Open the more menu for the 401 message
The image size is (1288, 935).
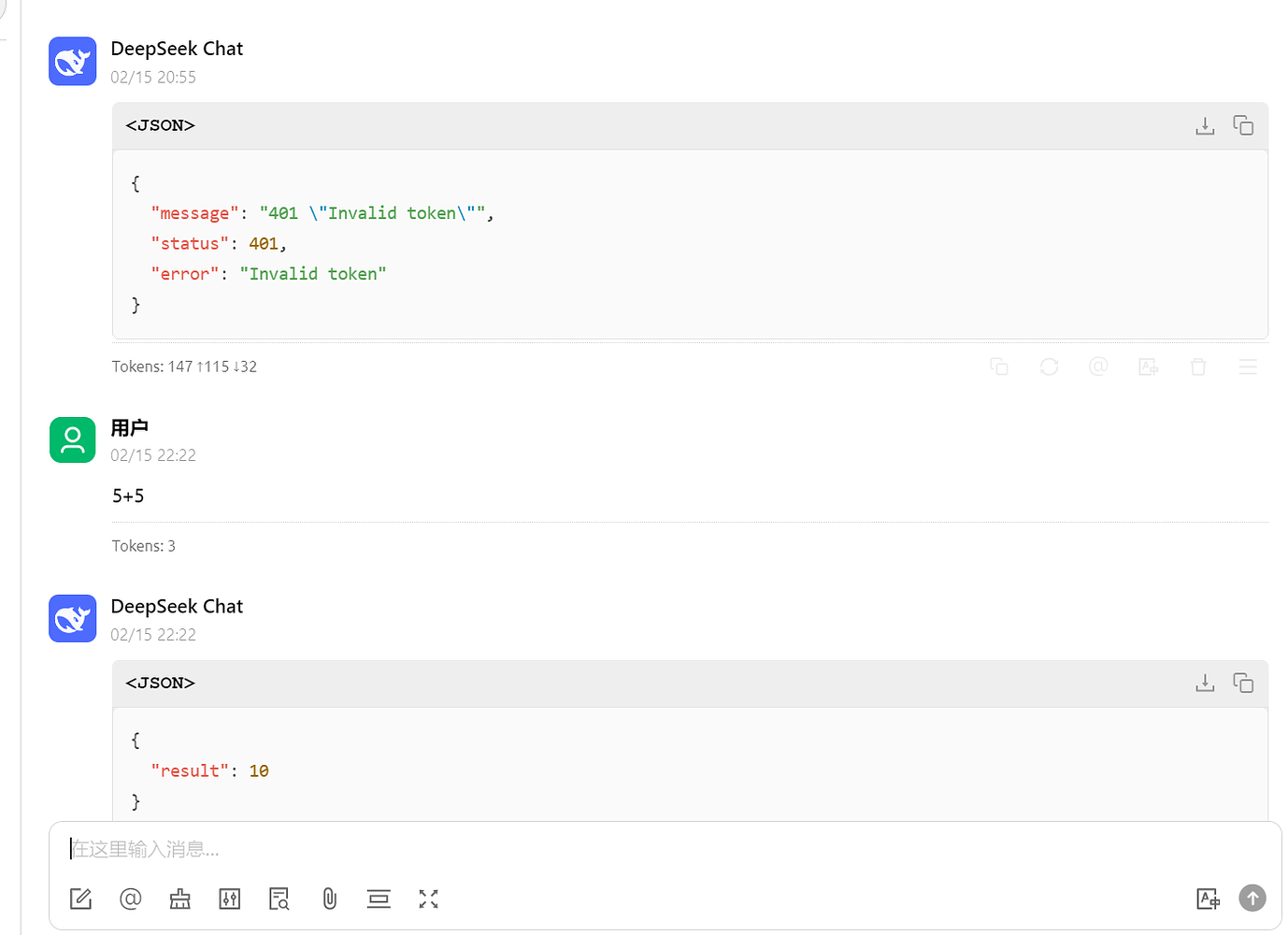(1248, 367)
